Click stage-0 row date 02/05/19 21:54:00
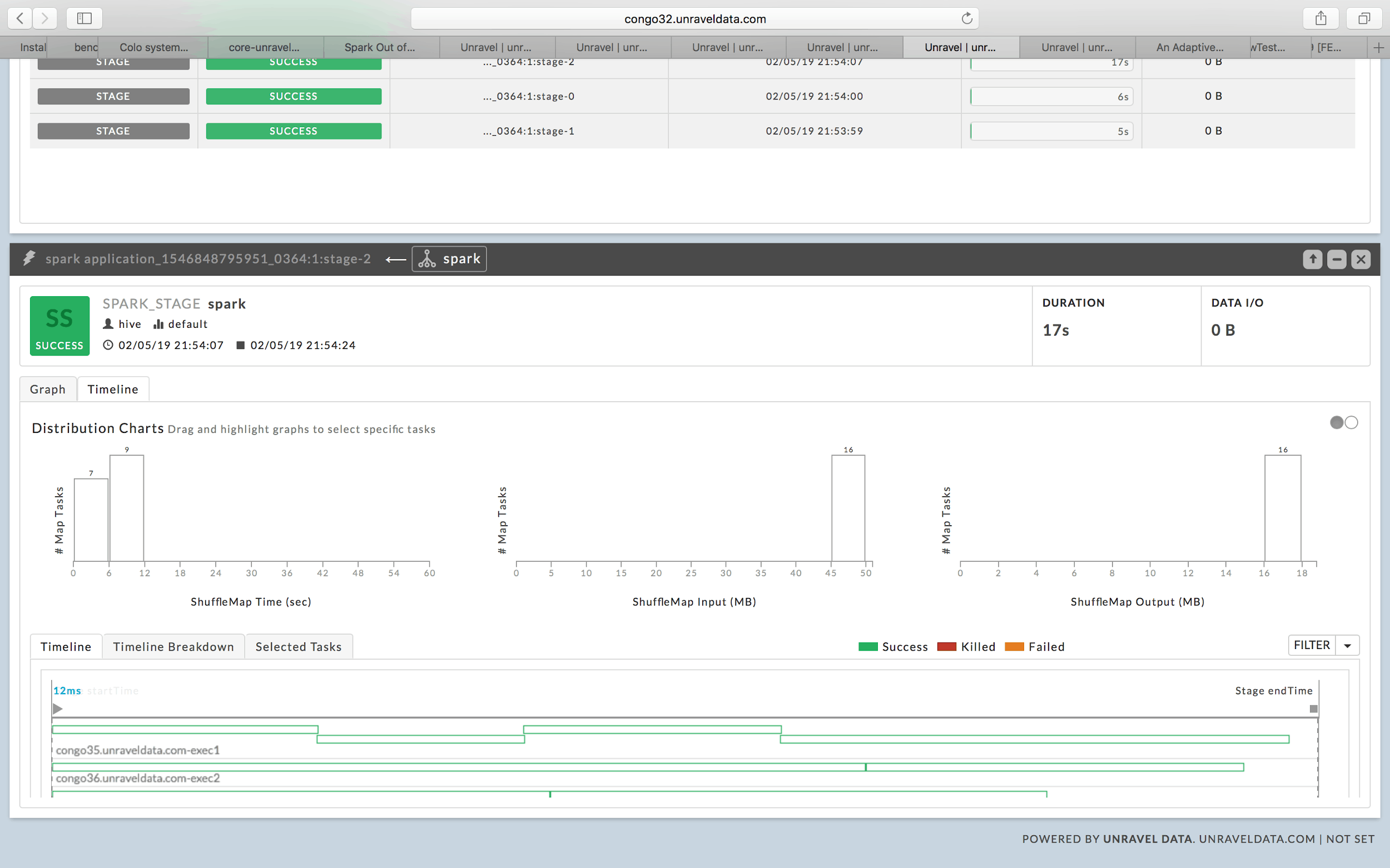 814,97
